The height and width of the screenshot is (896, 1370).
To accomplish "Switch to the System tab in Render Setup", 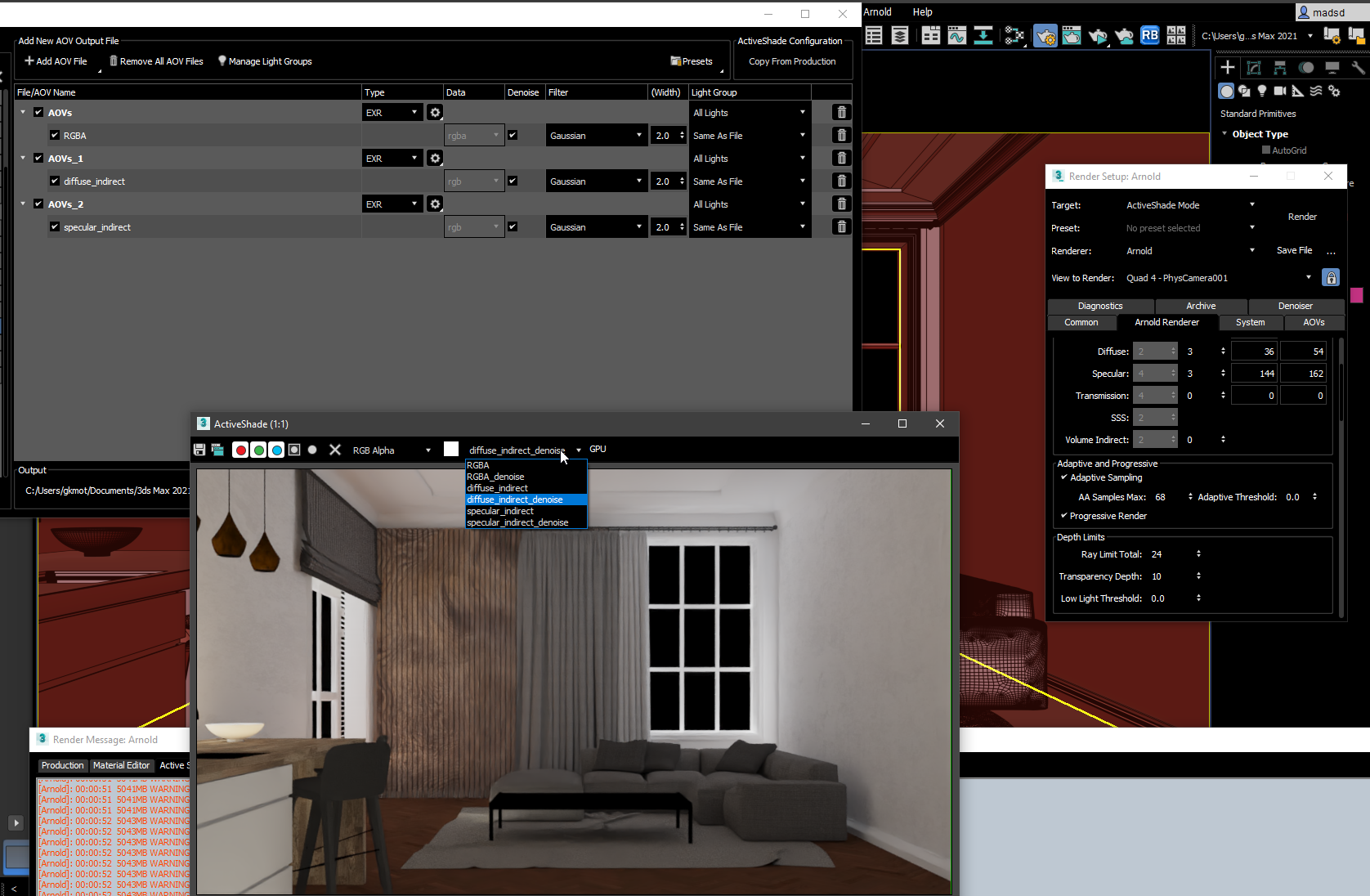I will click(1250, 322).
